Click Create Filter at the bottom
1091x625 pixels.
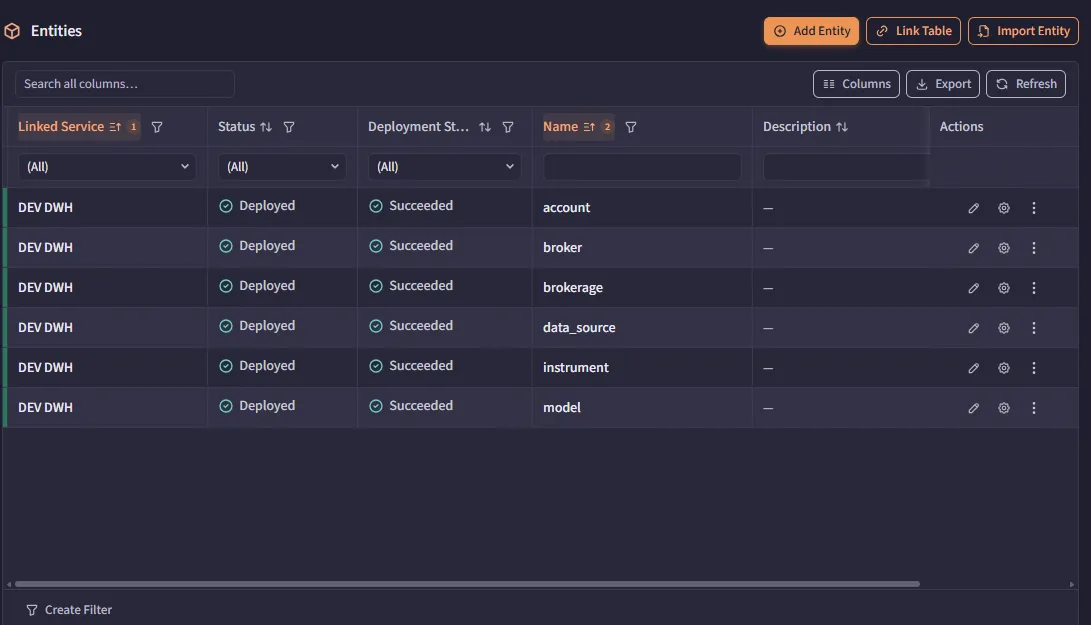(x=69, y=610)
